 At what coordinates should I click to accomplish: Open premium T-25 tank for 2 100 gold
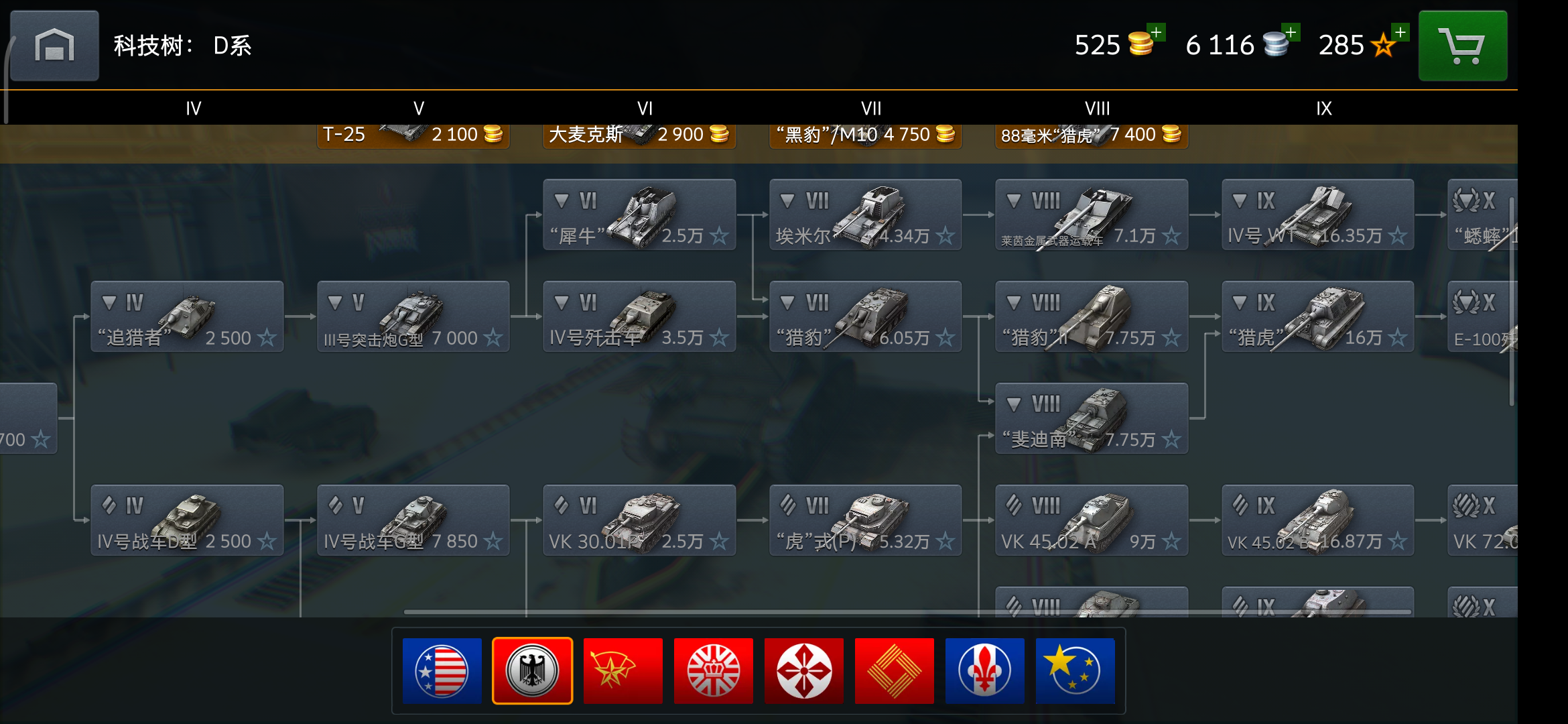pyautogui.click(x=413, y=135)
